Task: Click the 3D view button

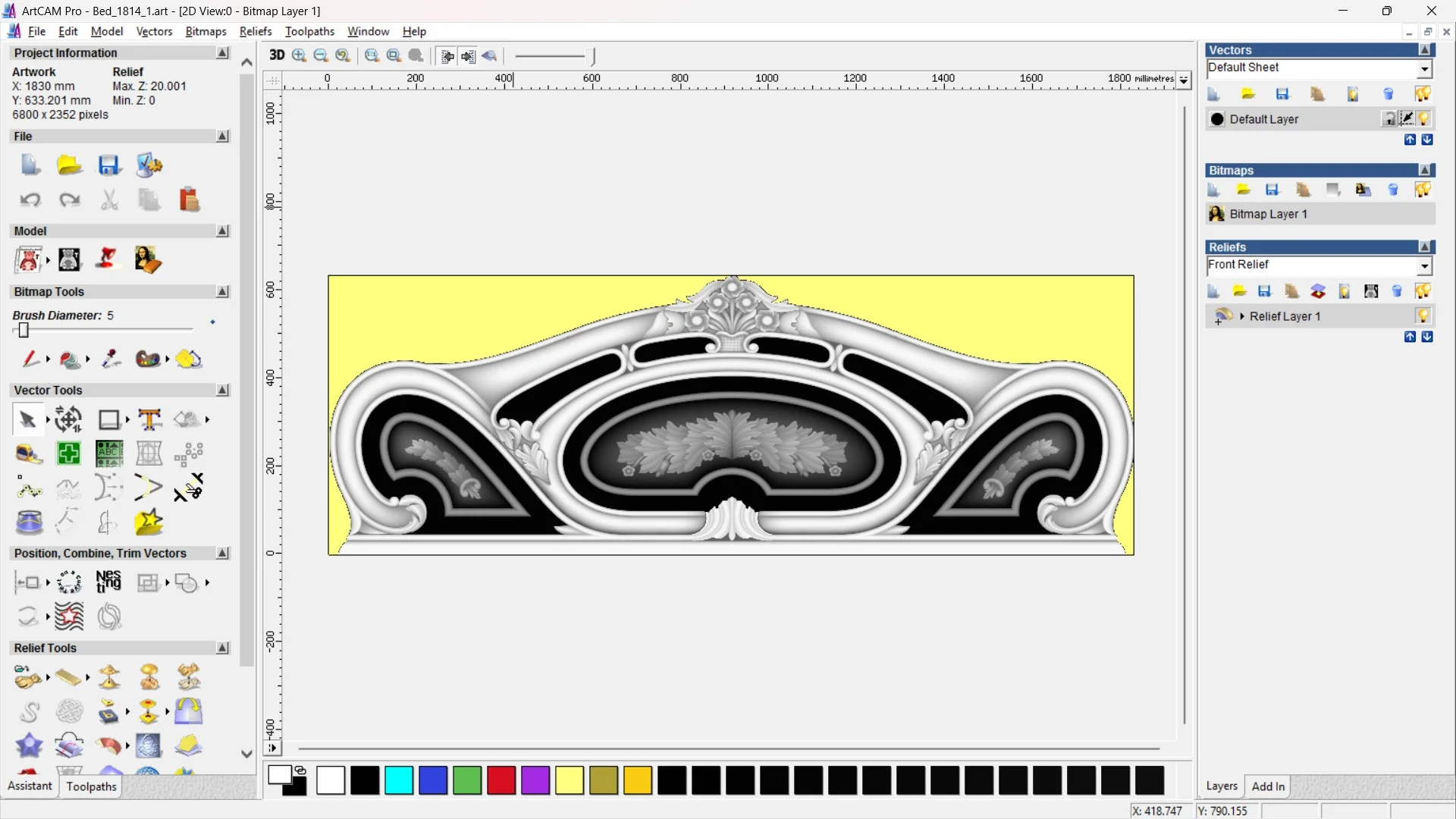Action: (x=277, y=55)
